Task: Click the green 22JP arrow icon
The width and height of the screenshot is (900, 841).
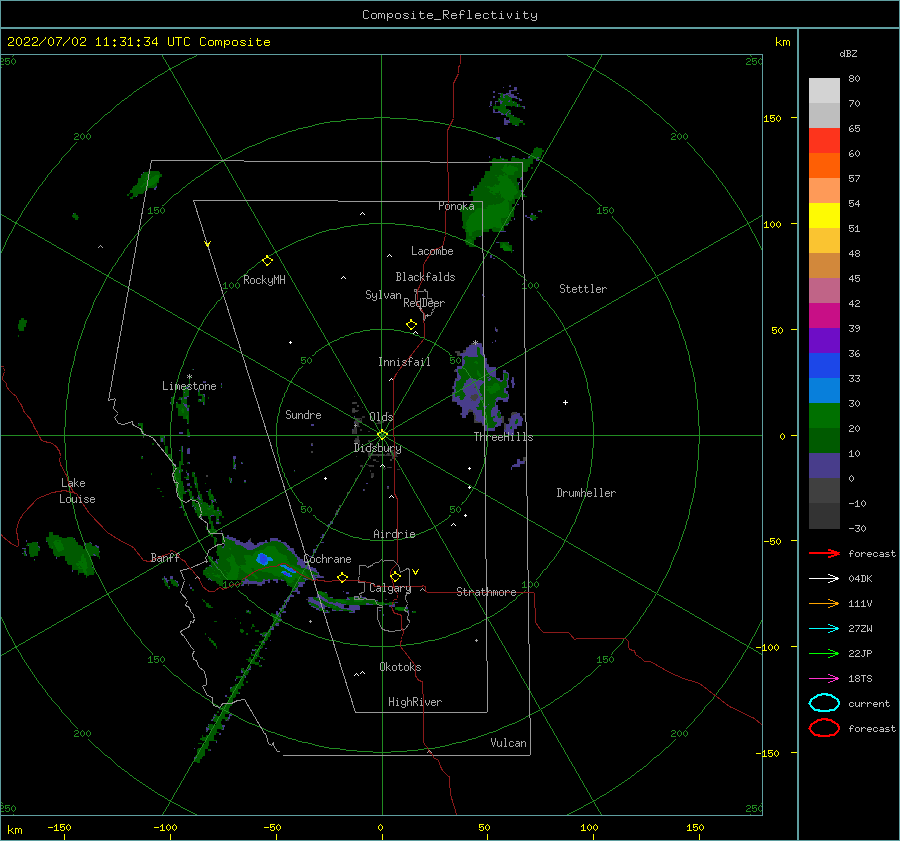Action: tap(824, 653)
